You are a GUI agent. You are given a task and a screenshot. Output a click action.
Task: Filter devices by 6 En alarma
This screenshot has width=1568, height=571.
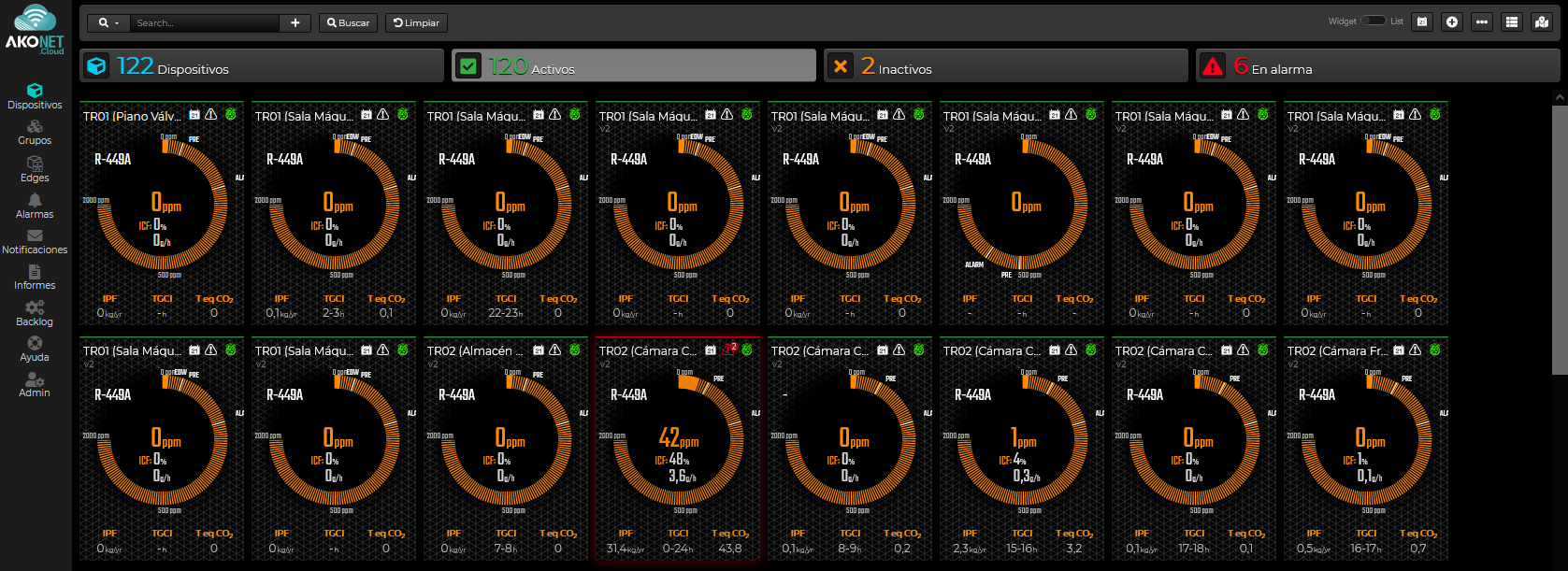1378,65
